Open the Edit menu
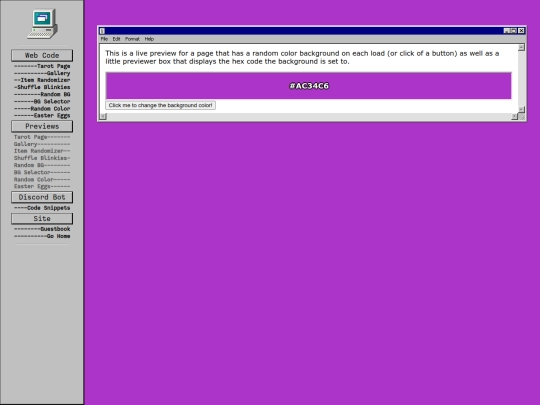Viewport: 540px width, 405px height. pos(116,39)
